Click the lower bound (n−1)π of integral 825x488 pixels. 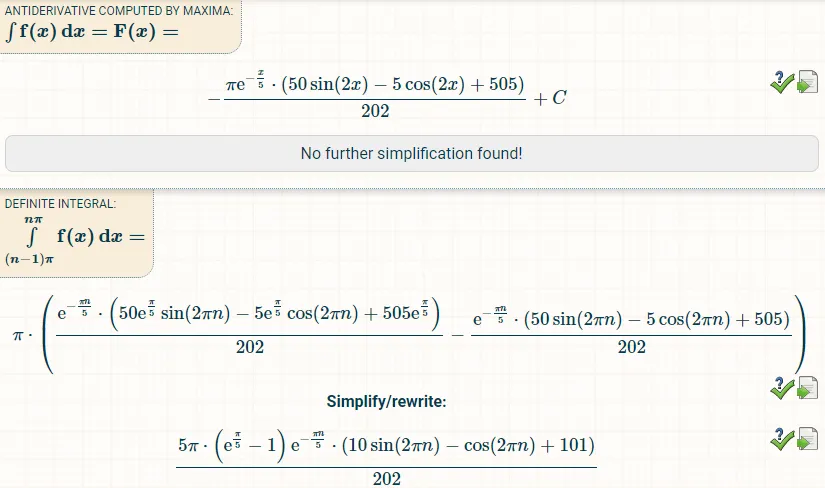29,259
